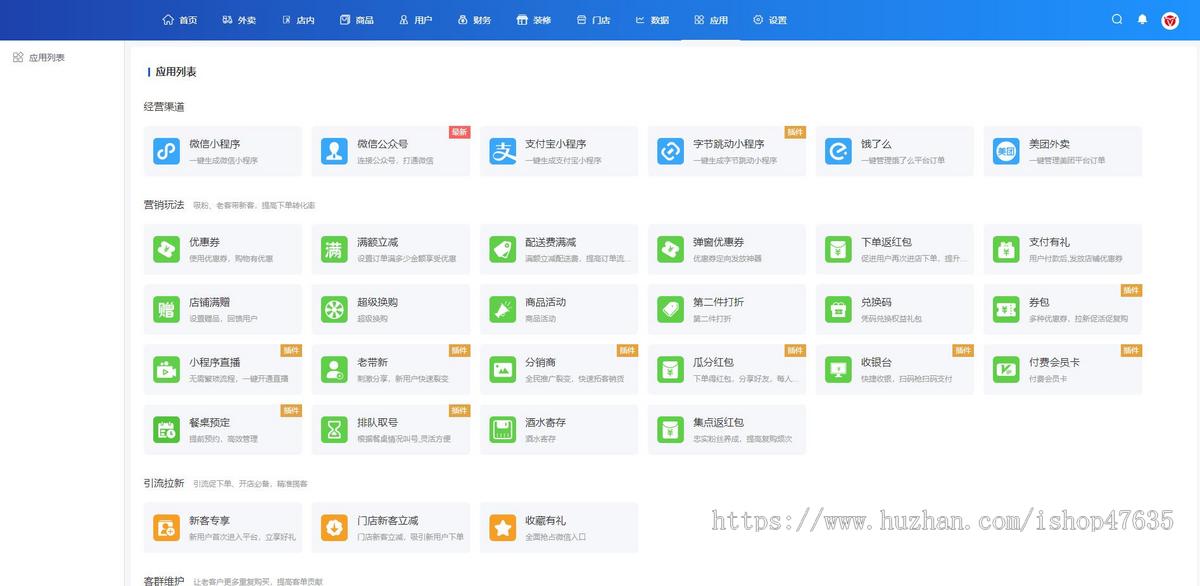Click the 新客专享 orange icon

[166, 527]
